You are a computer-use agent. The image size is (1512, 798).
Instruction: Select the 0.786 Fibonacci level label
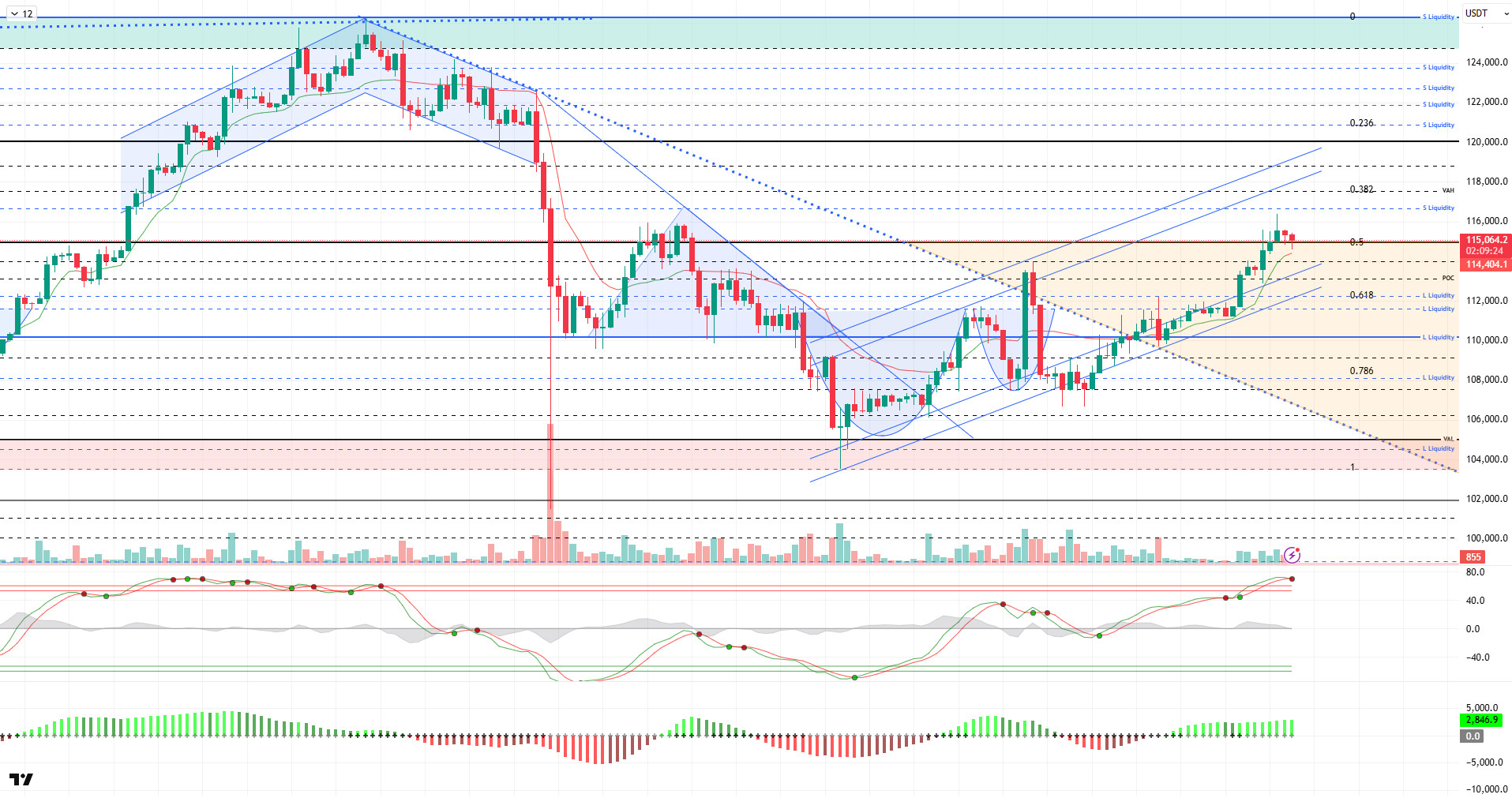click(x=1361, y=371)
